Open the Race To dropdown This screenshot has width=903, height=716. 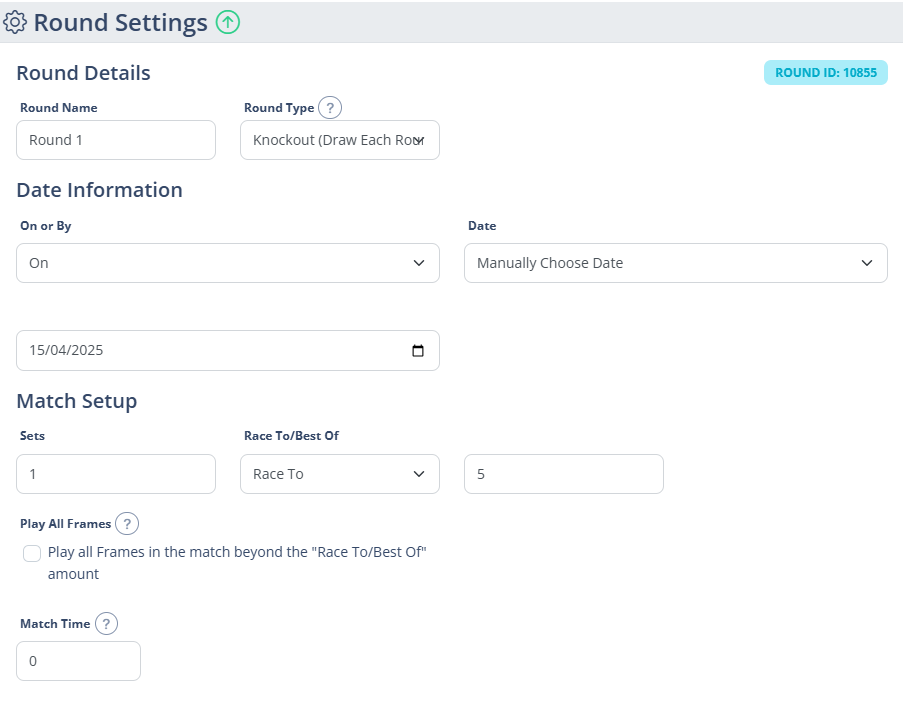tap(340, 474)
